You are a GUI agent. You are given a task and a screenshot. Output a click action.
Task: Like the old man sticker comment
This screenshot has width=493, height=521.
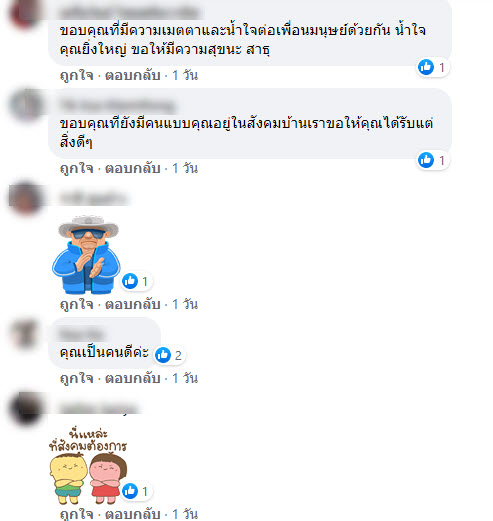click(x=76, y=304)
